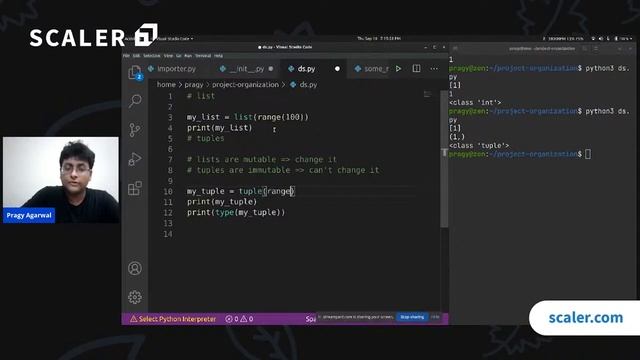
Task: Click the network icon in the system tray
Action: [593, 38]
